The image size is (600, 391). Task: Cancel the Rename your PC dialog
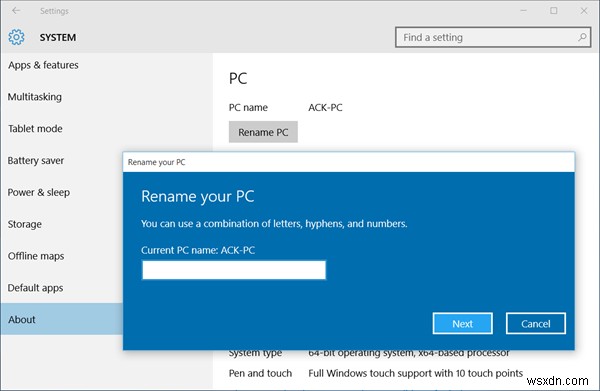[x=536, y=324]
